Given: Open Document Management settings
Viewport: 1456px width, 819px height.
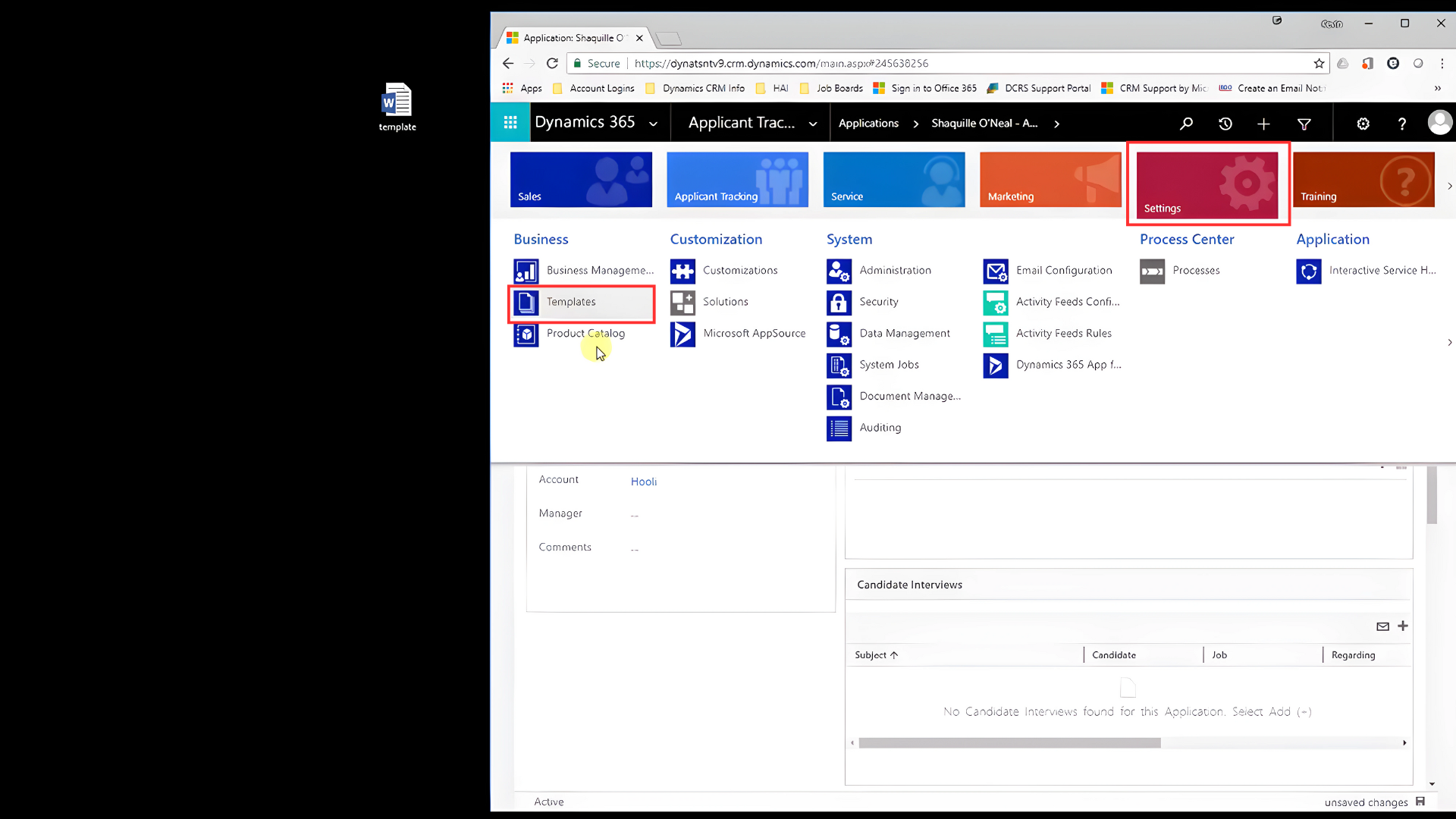Looking at the screenshot, I should click(895, 397).
